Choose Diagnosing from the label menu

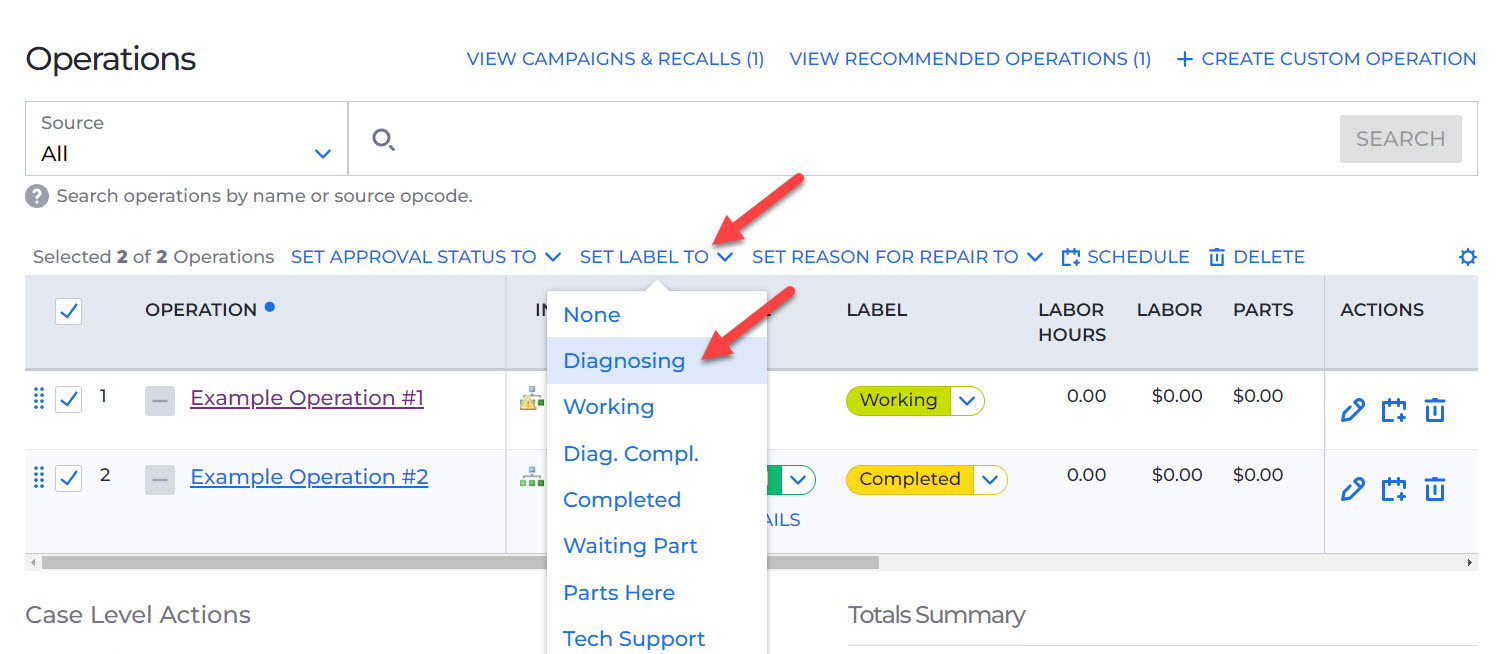tap(624, 361)
